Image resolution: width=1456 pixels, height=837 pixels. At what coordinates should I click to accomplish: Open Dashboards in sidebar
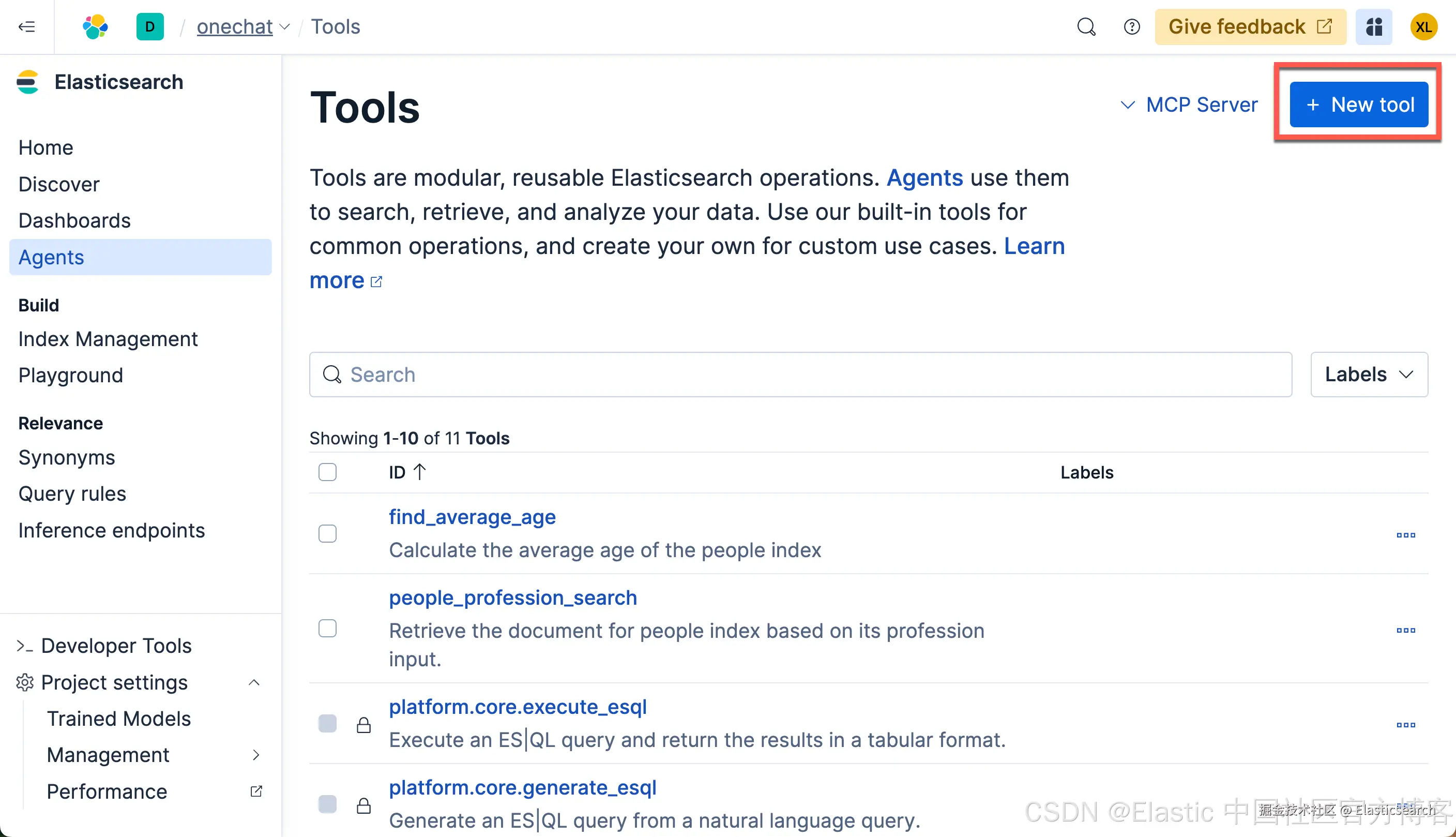pos(74,221)
